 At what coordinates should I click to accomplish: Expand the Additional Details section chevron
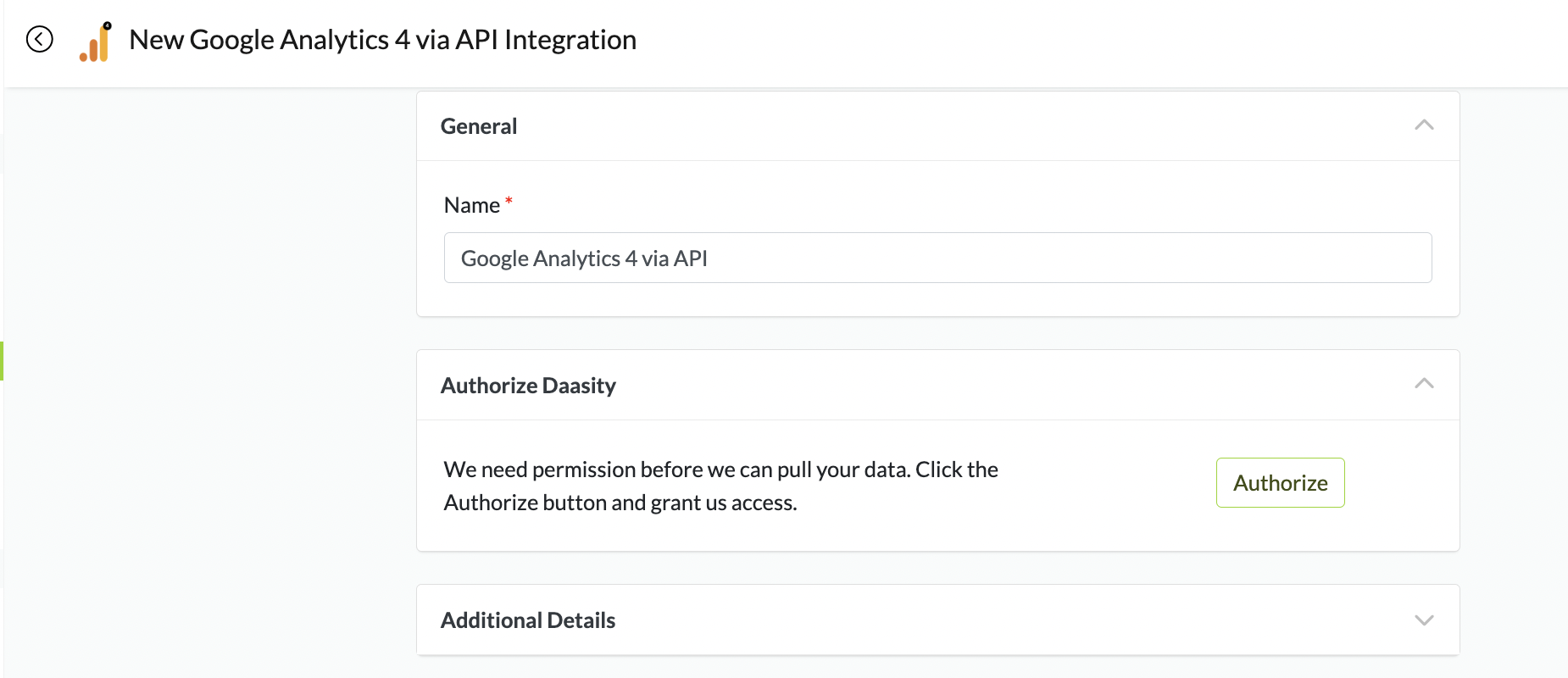tap(1424, 620)
